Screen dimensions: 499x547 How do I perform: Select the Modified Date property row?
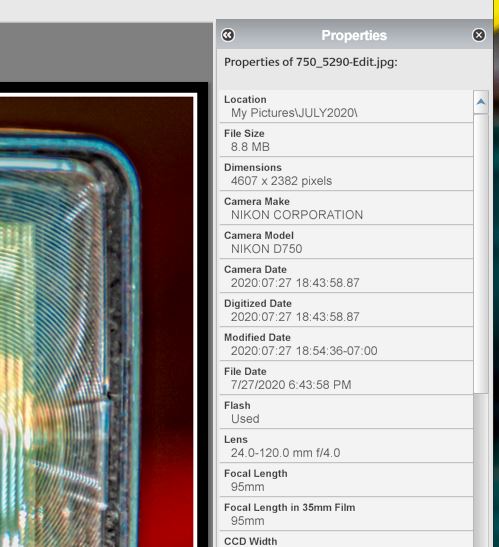(x=346, y=344)
